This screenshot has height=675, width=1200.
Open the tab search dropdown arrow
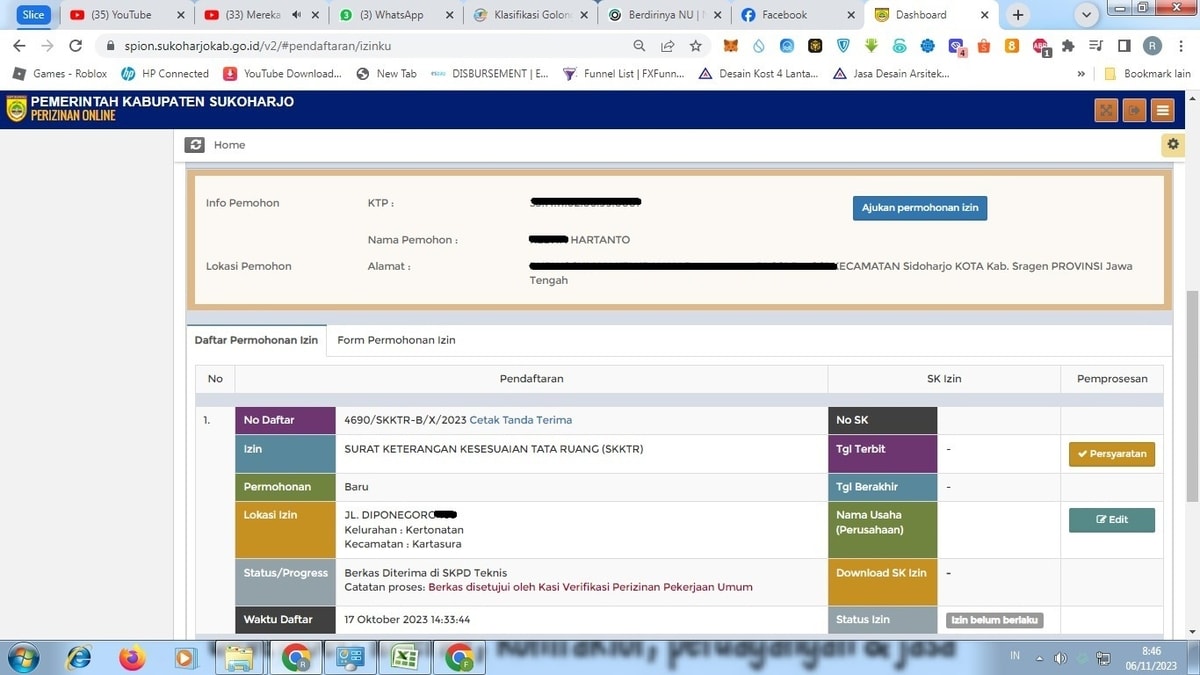[x=1087, y=15]
